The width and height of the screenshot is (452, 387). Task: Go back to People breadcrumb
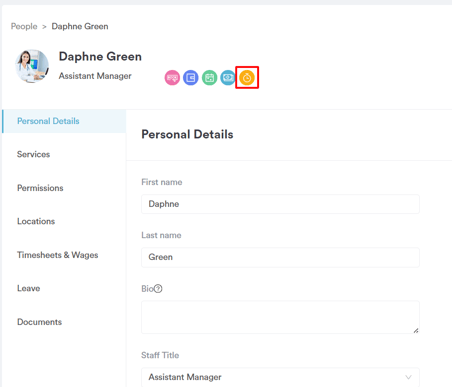(24, 26)
